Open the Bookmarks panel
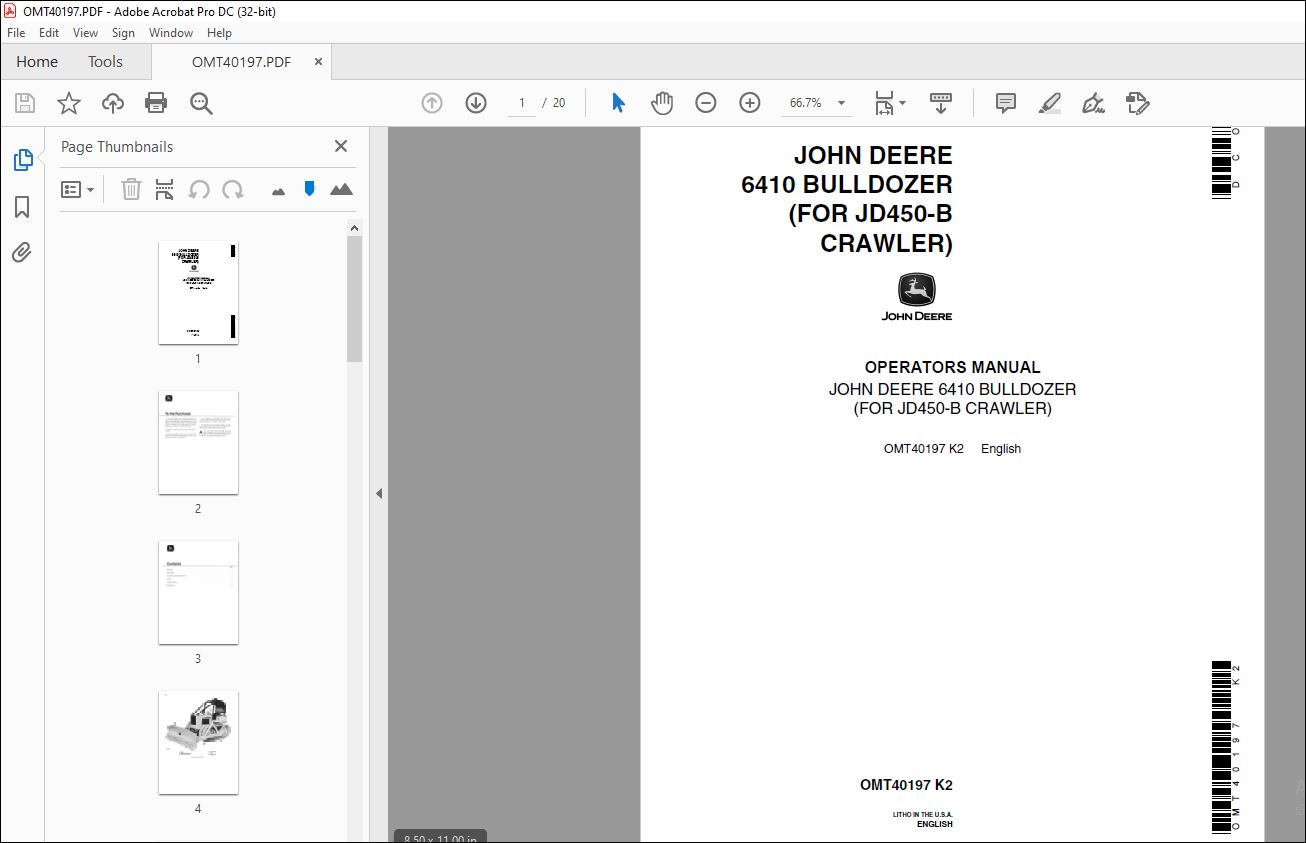Viewport: 1306px width, 843px height. tap(22, 207)
